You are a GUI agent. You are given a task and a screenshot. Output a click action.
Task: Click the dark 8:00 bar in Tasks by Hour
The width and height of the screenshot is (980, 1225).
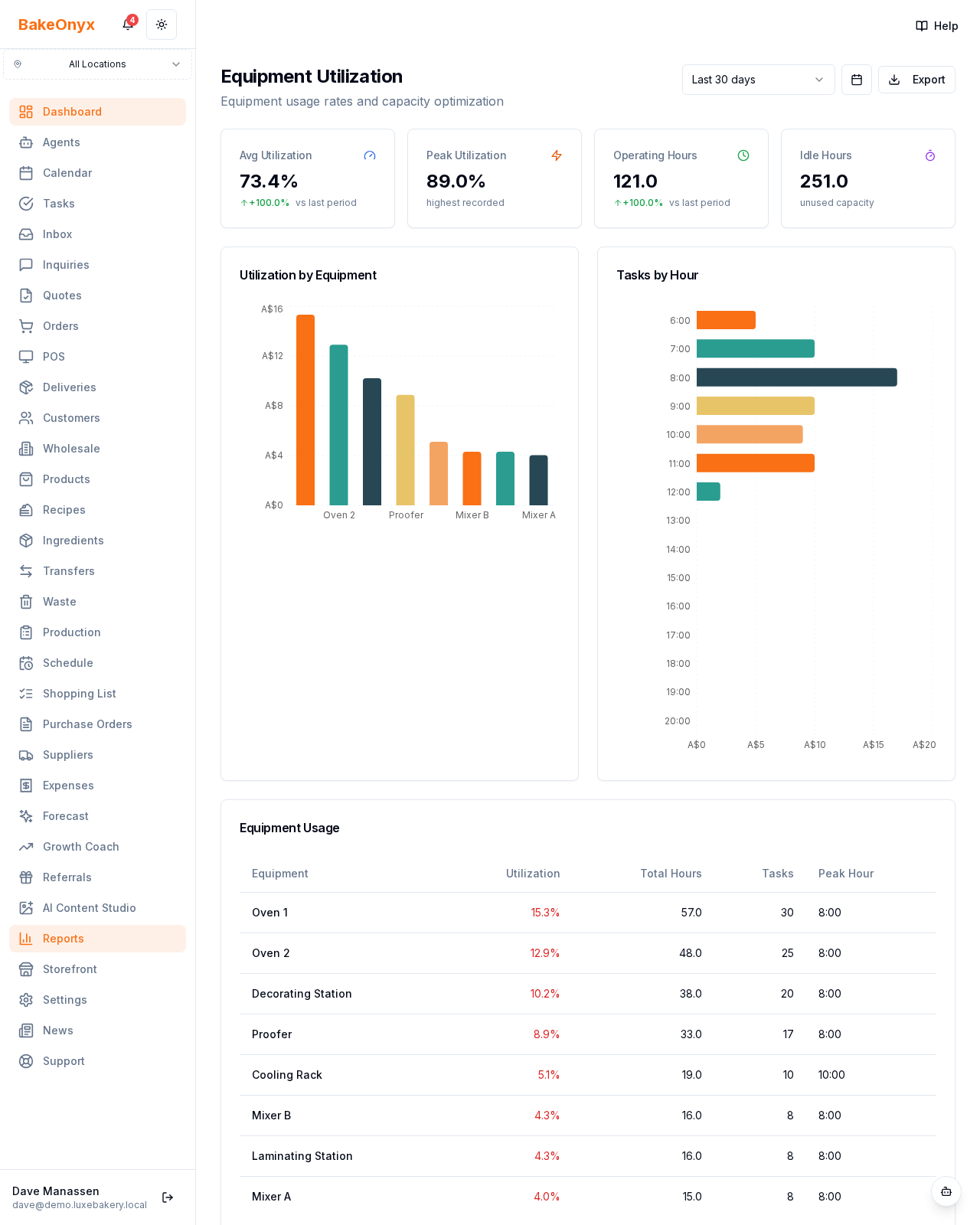click(797, 377)
